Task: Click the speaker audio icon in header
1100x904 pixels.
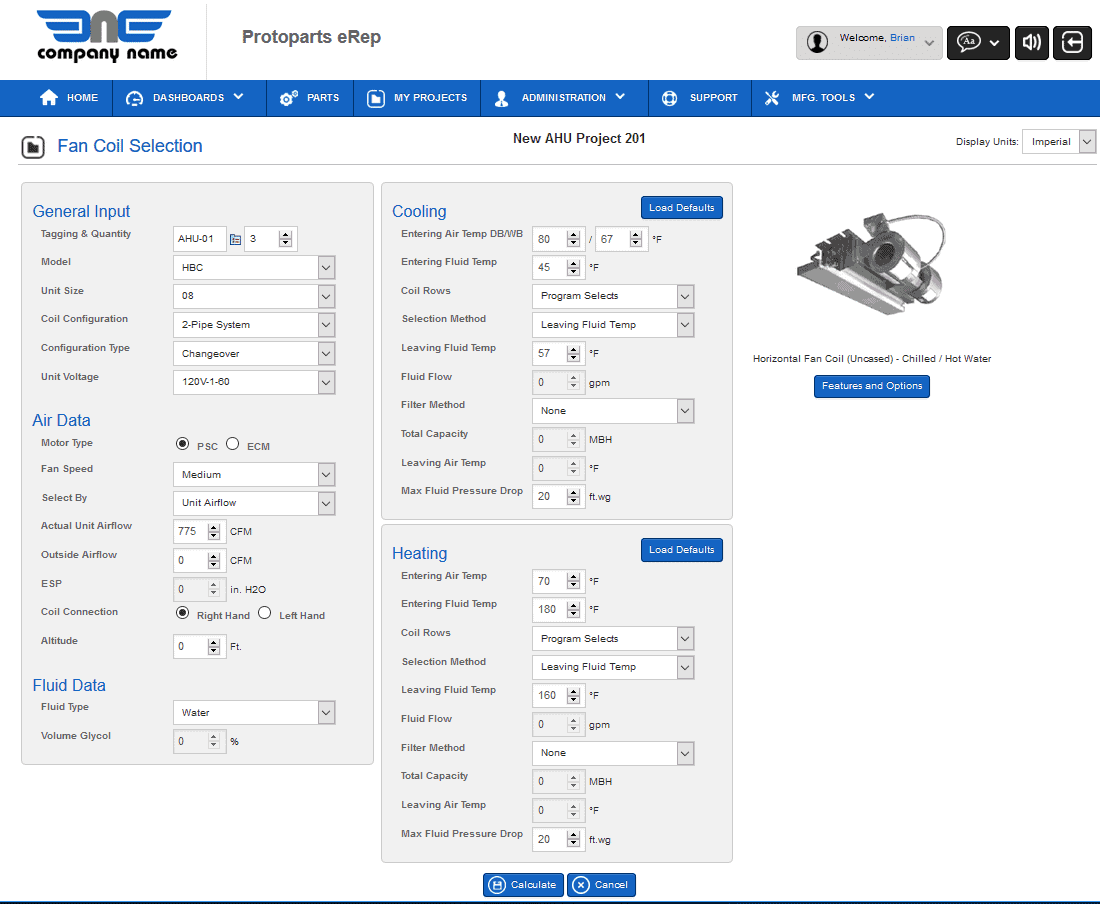Action: tap(1032, 43)
